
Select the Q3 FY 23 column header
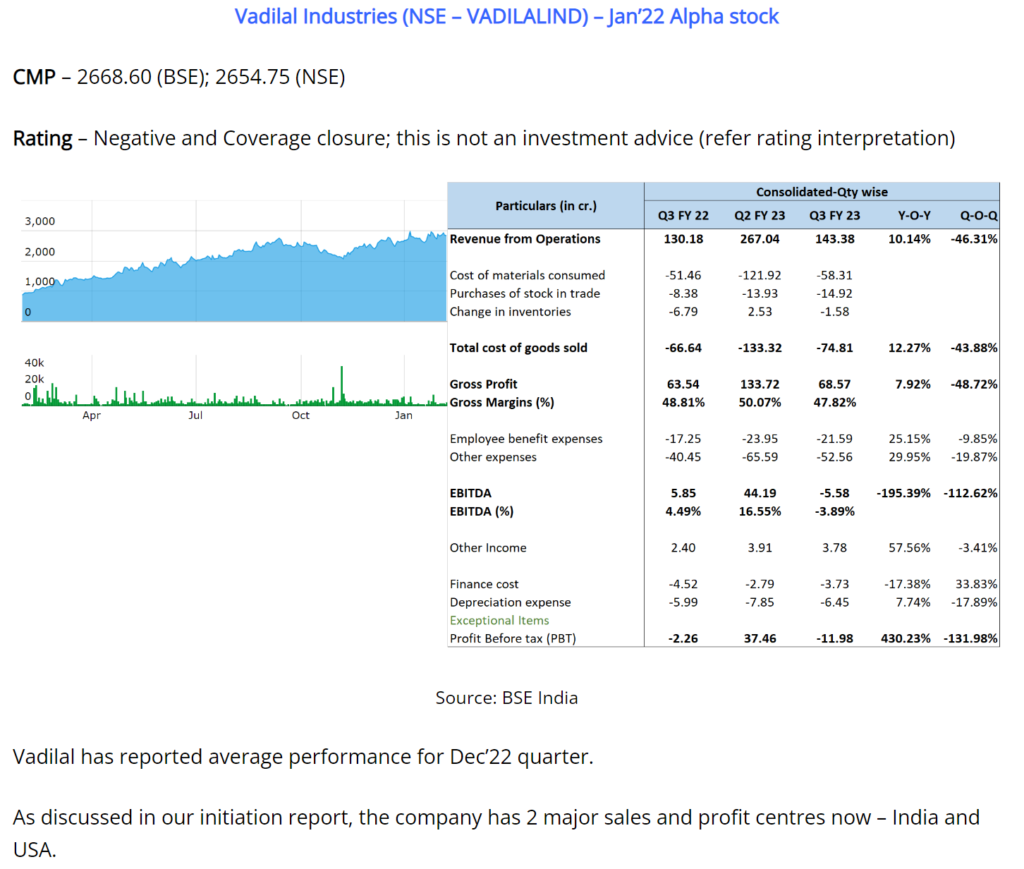tap(835, 215)
